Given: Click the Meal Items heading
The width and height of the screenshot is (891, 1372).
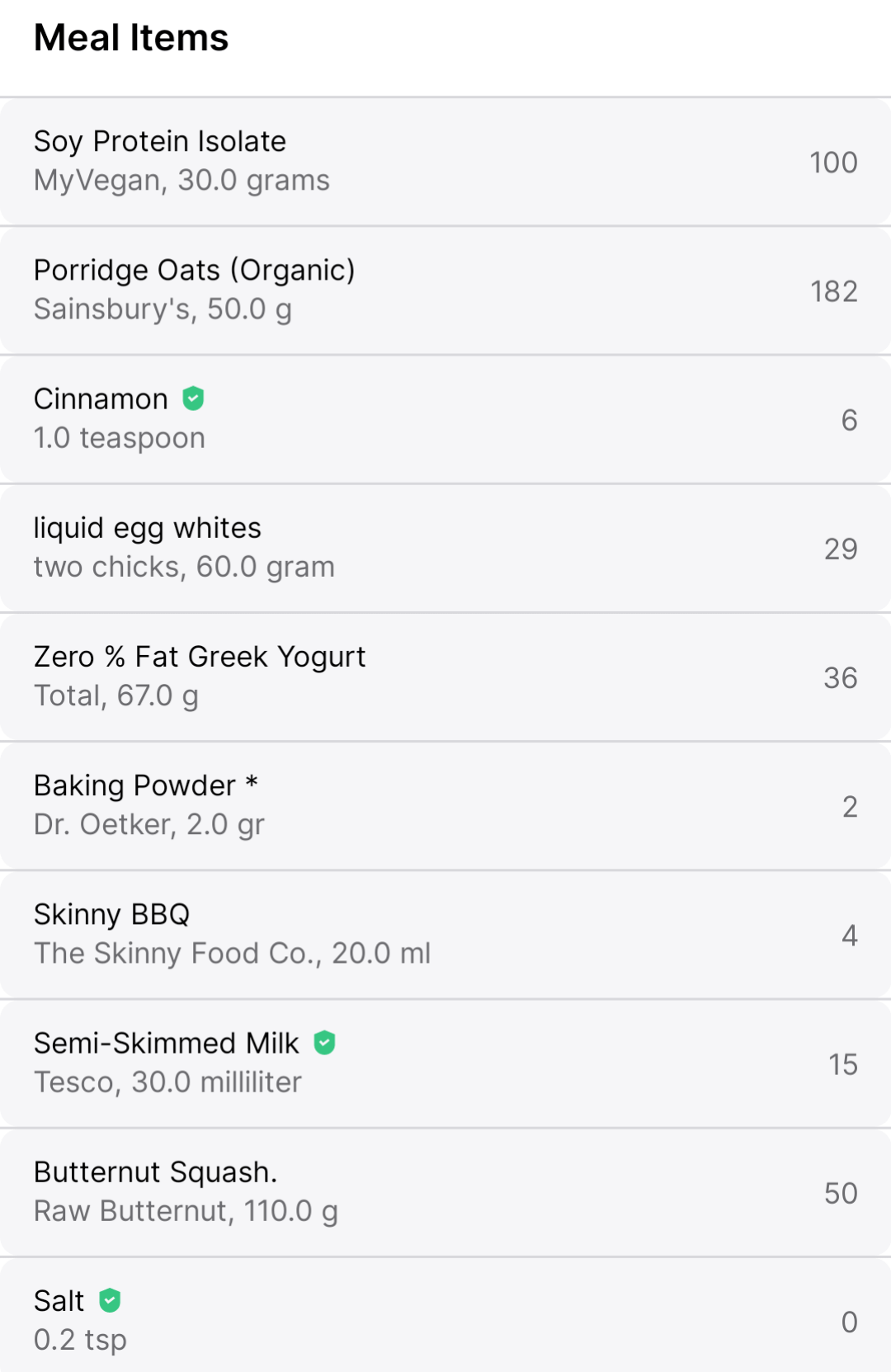Looking at the screenshot, I should 131,38.
